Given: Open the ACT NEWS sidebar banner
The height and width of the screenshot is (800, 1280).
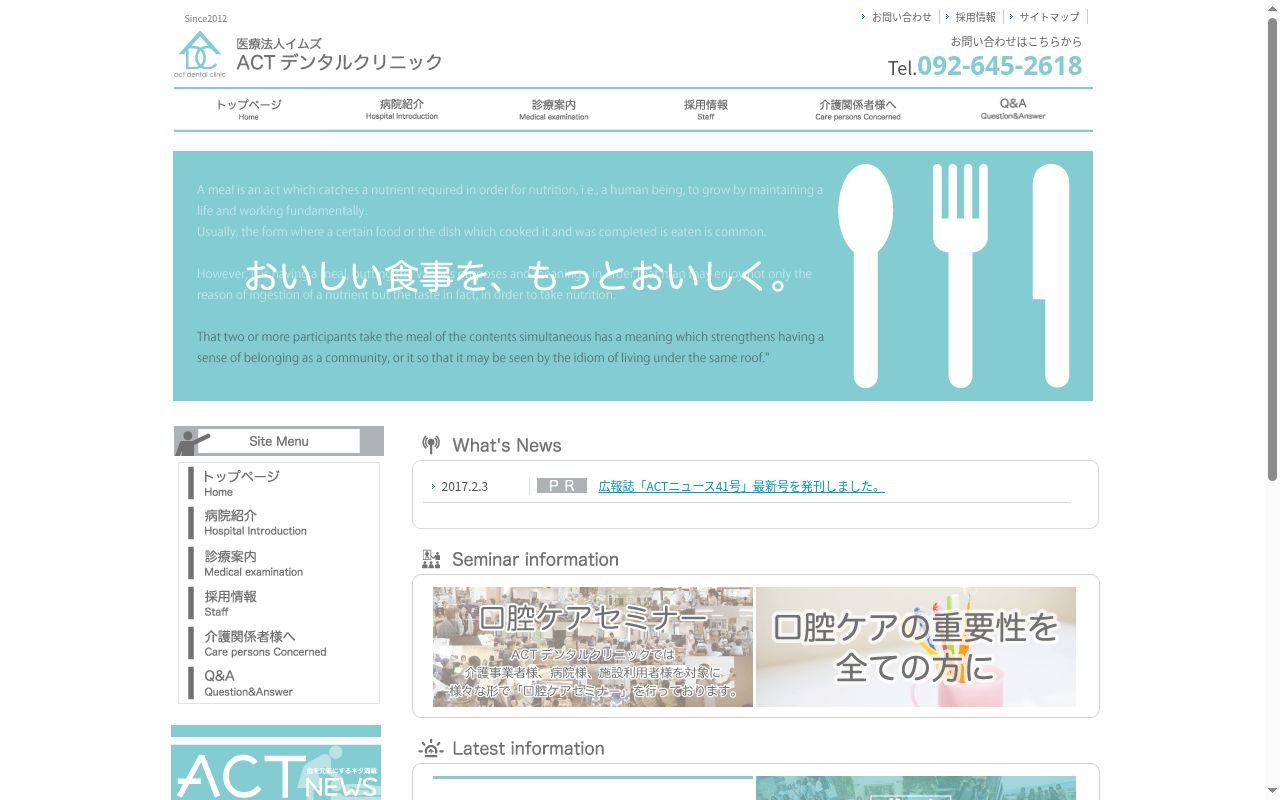Looking at the screenshot, I should [x=276, y=772].
